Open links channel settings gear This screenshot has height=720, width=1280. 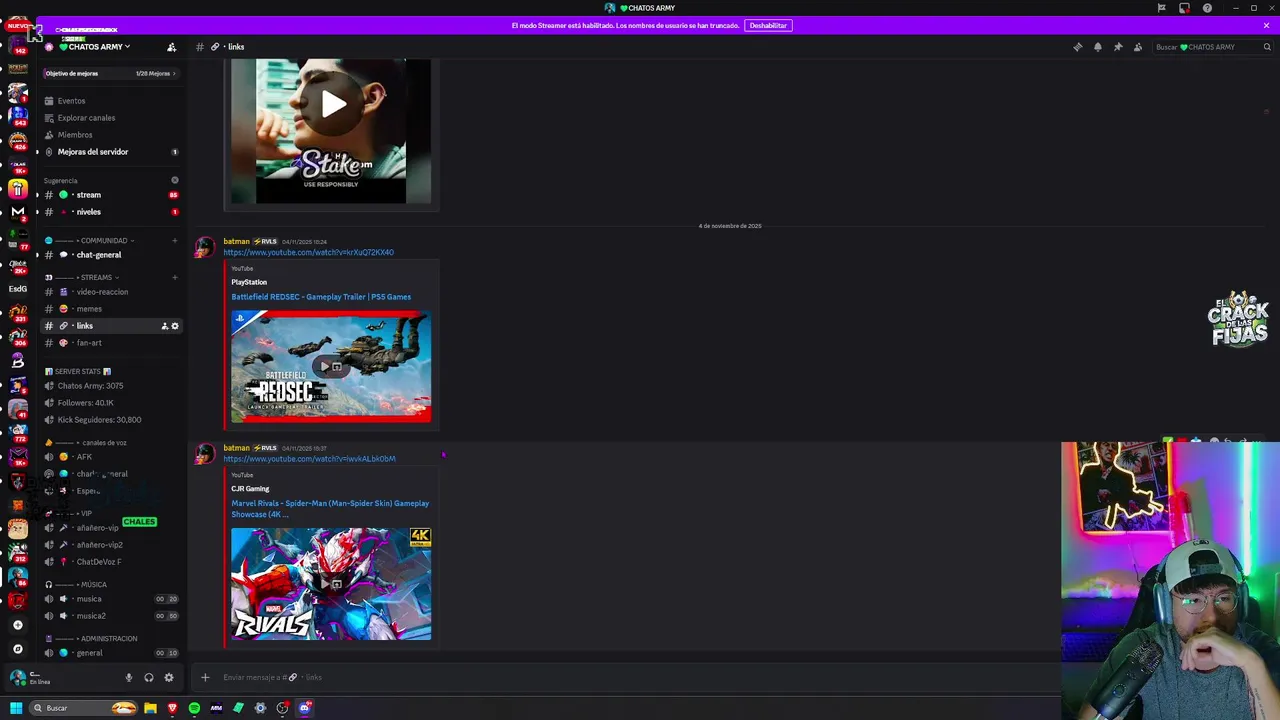coord(175,326)
